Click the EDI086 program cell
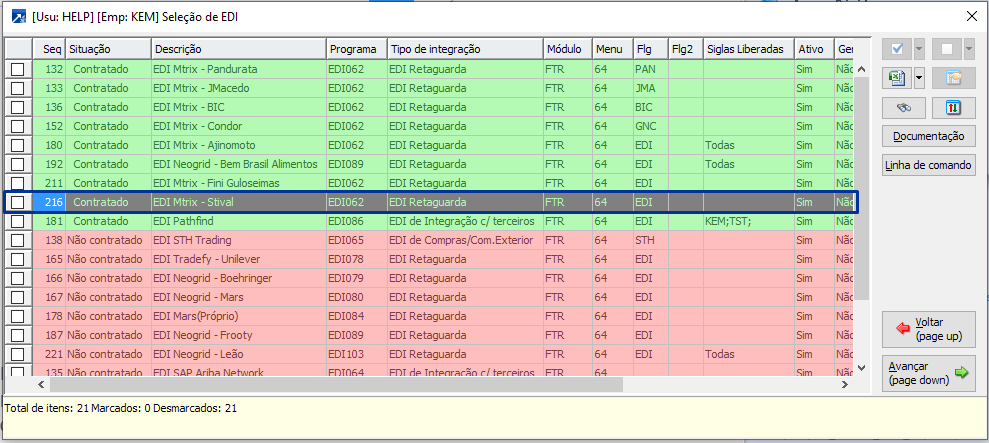Image resolution: width=989 pixels, height=443 pixels. [x=357, y=222]
